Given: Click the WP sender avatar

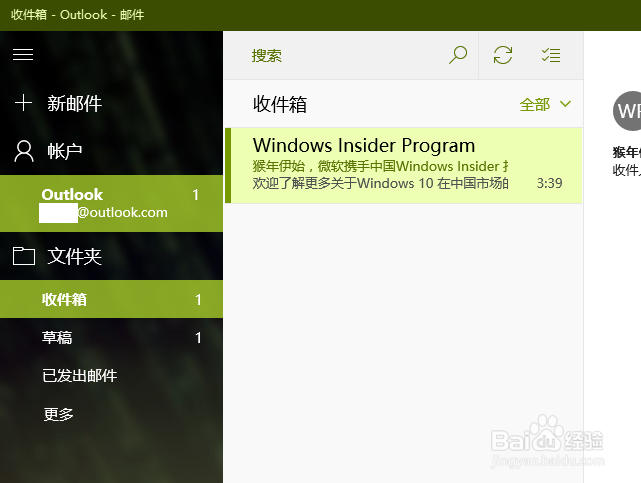Looking at the screenshot, I should coord(628,111).
